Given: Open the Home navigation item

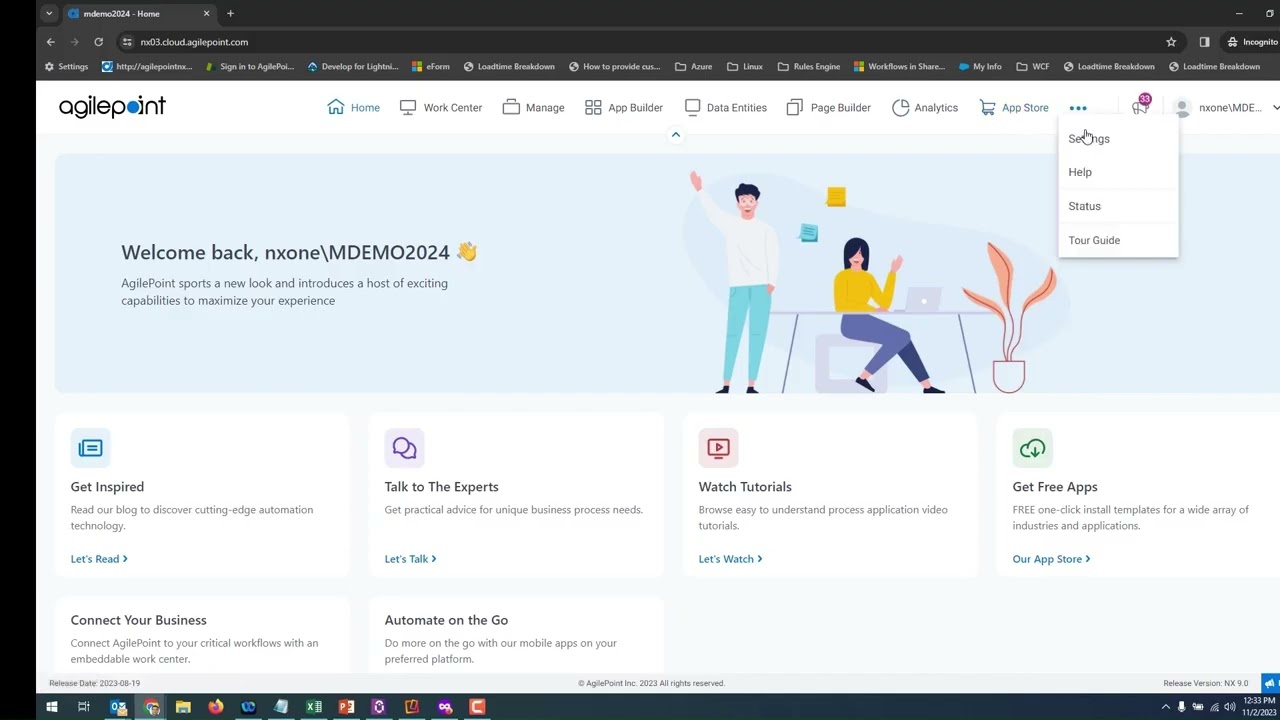Looking at the screenshot, I should pos(354,107).
